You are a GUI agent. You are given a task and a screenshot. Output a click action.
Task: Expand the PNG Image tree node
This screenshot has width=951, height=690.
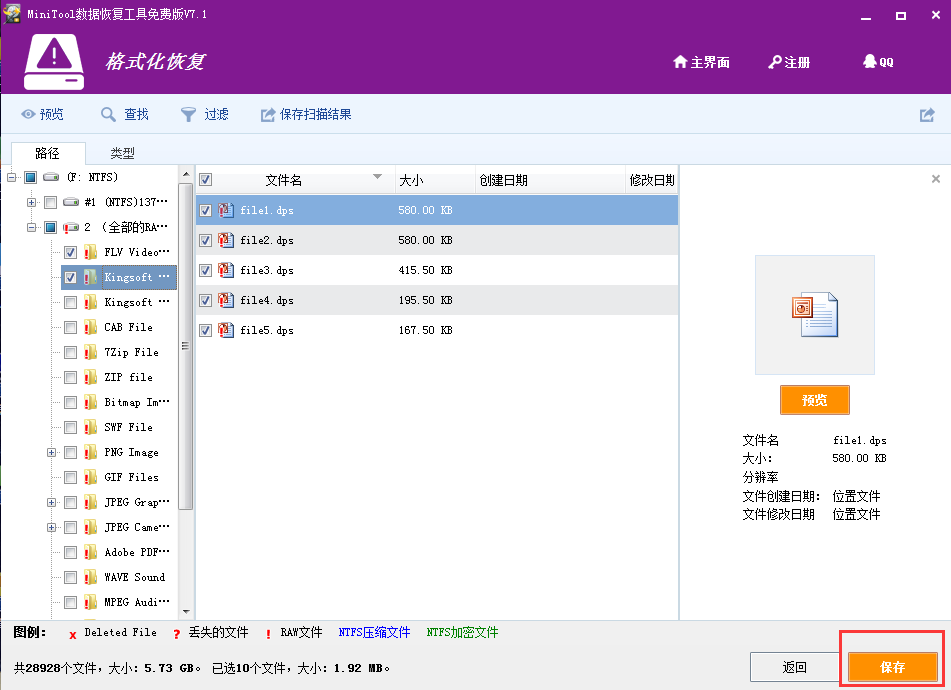[51, 452]
